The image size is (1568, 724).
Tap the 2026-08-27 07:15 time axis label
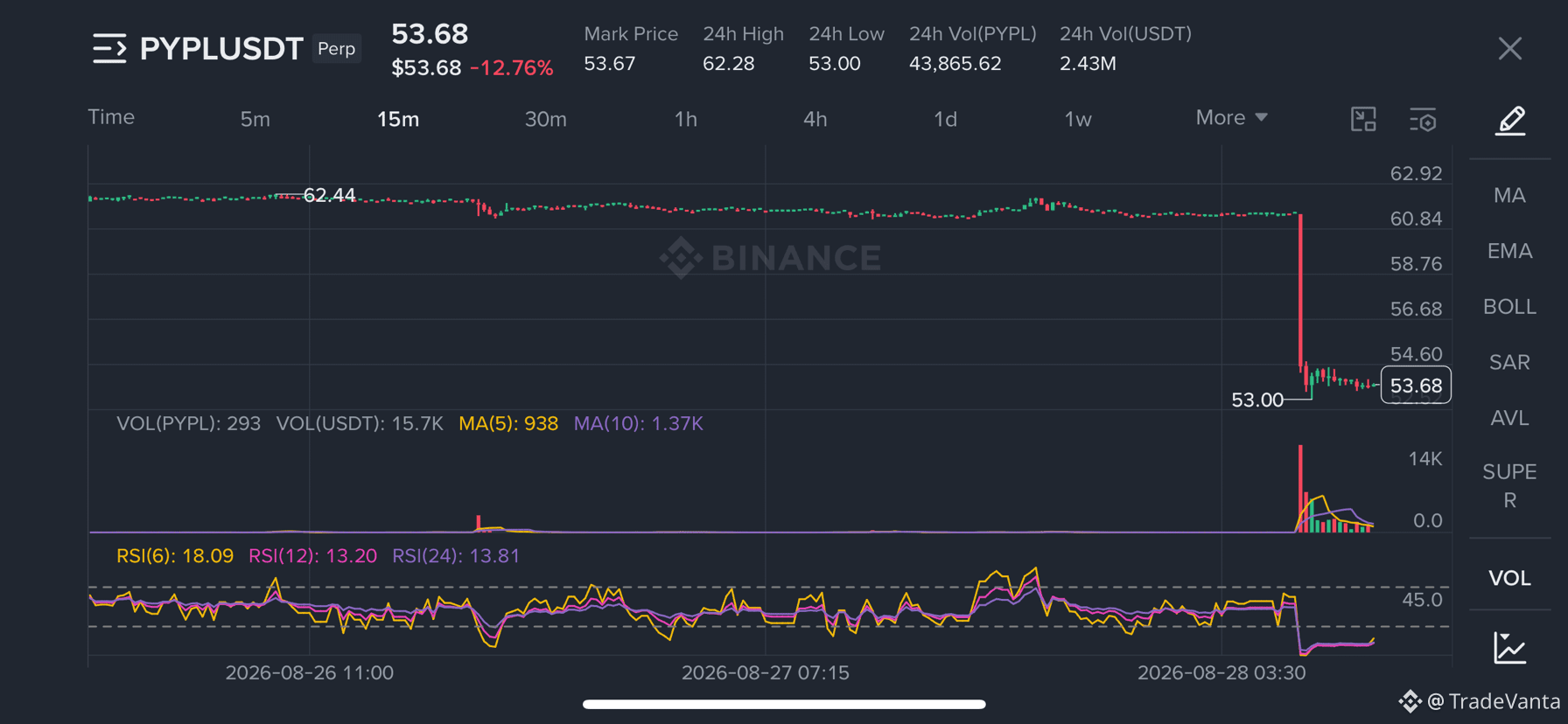point(766,673)
